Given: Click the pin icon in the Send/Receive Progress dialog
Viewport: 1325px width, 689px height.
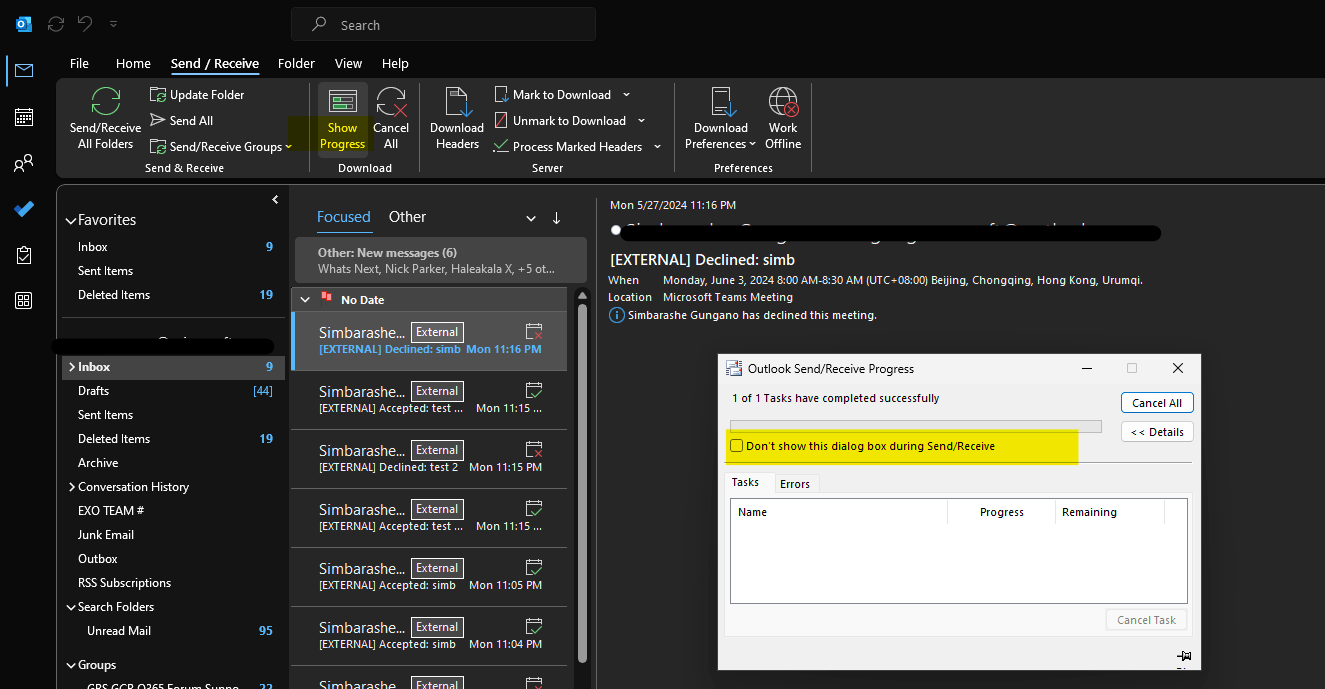Looking at the screenshot, I should [x=1184, y=656].
